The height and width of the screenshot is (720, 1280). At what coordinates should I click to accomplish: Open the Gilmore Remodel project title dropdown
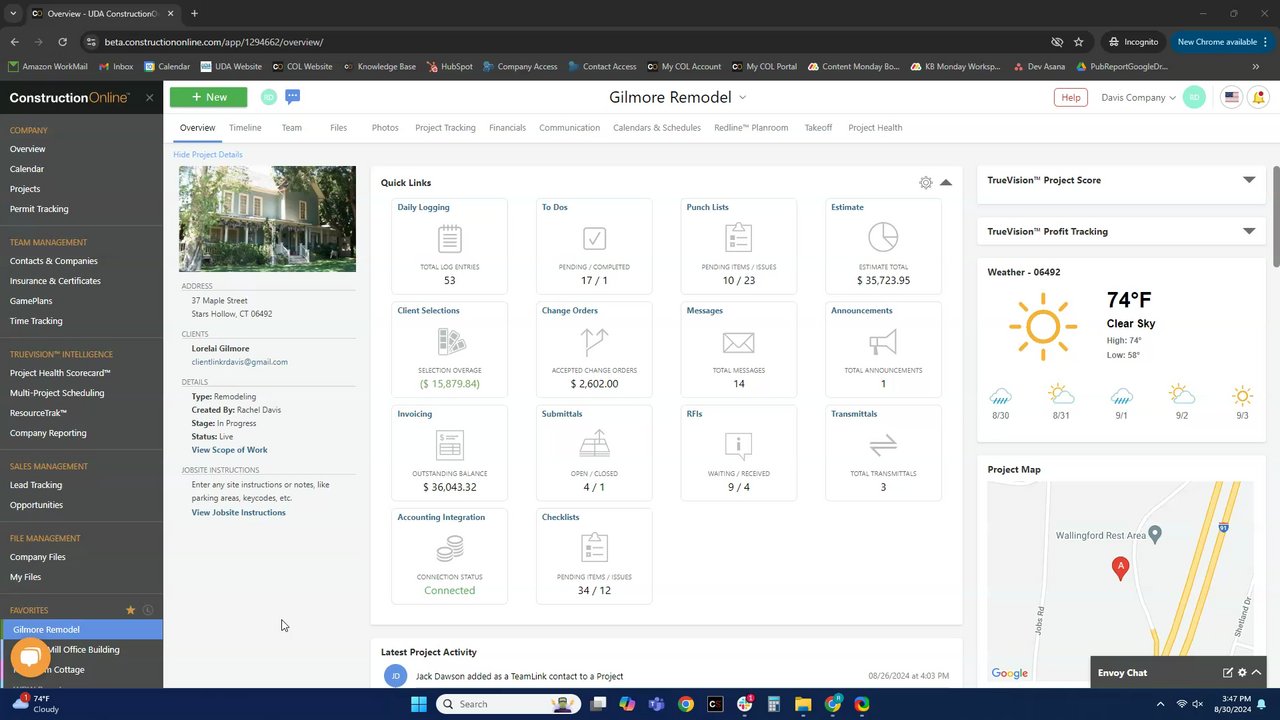coord(742,98)
